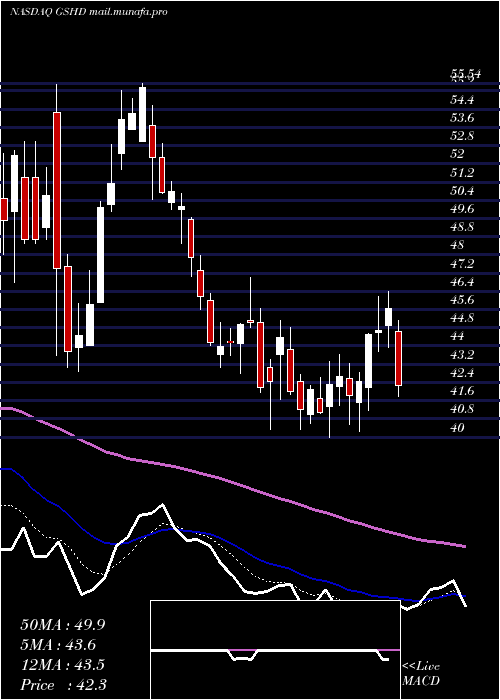
Task: Click the 48 price axis label
Action: (x=458, y=245)
